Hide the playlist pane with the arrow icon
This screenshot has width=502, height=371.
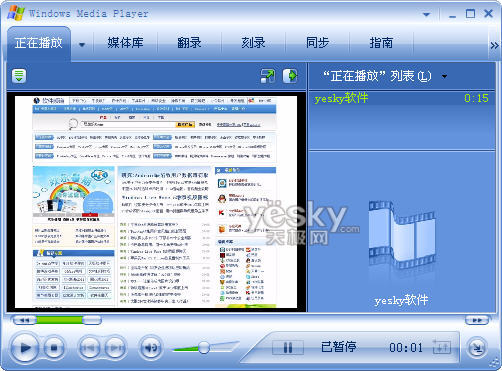pos(290,76)
